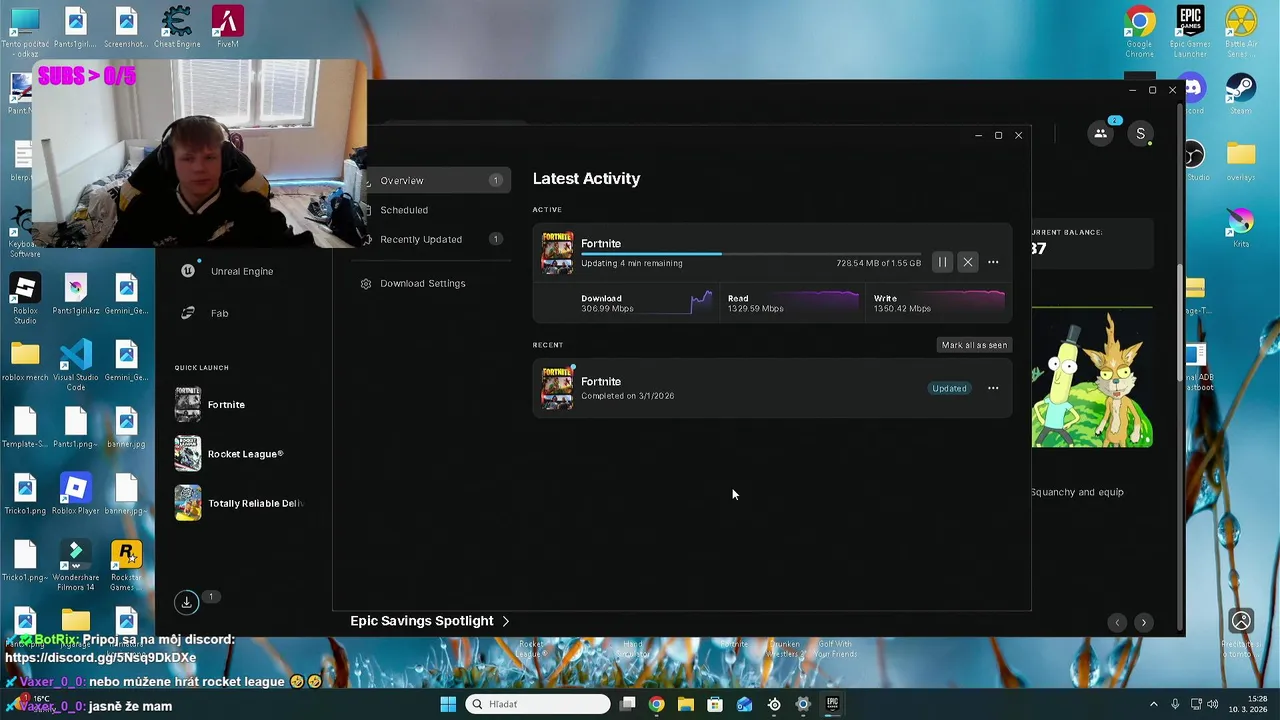Open Roblox Player desktop shortcut
Screen dimensions: 1280x720
(x=76, y=494)
